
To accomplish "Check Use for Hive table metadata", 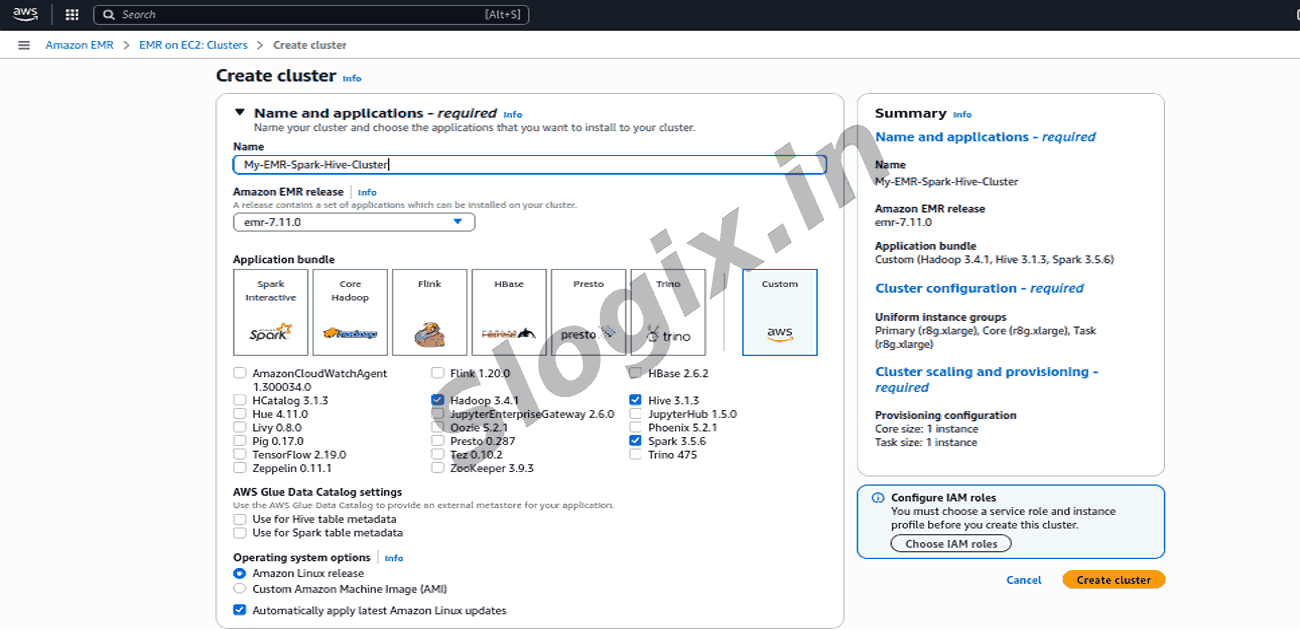I will (x=240, y=520).
